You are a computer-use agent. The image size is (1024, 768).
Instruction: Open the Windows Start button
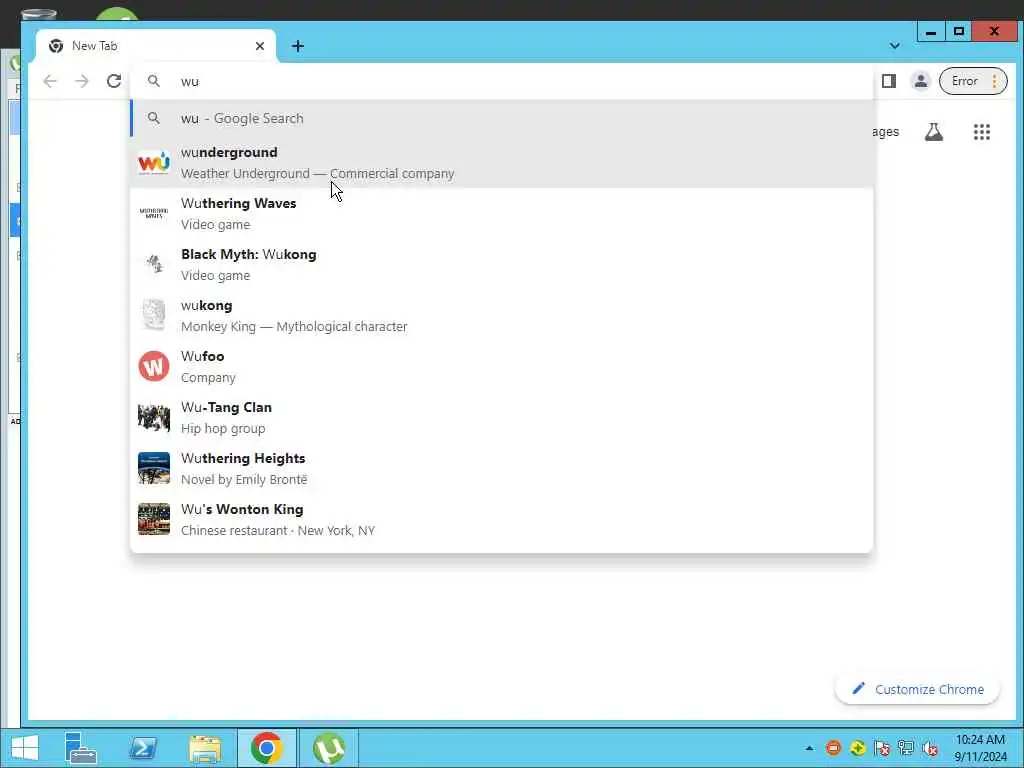click(x=25, y=748)
